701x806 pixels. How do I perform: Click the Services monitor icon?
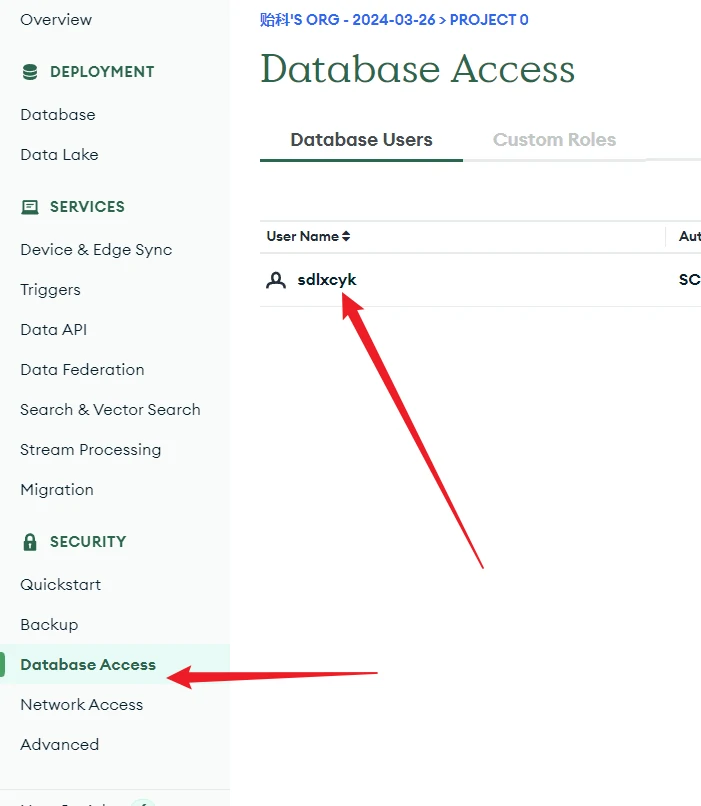[x=30, y=207]
